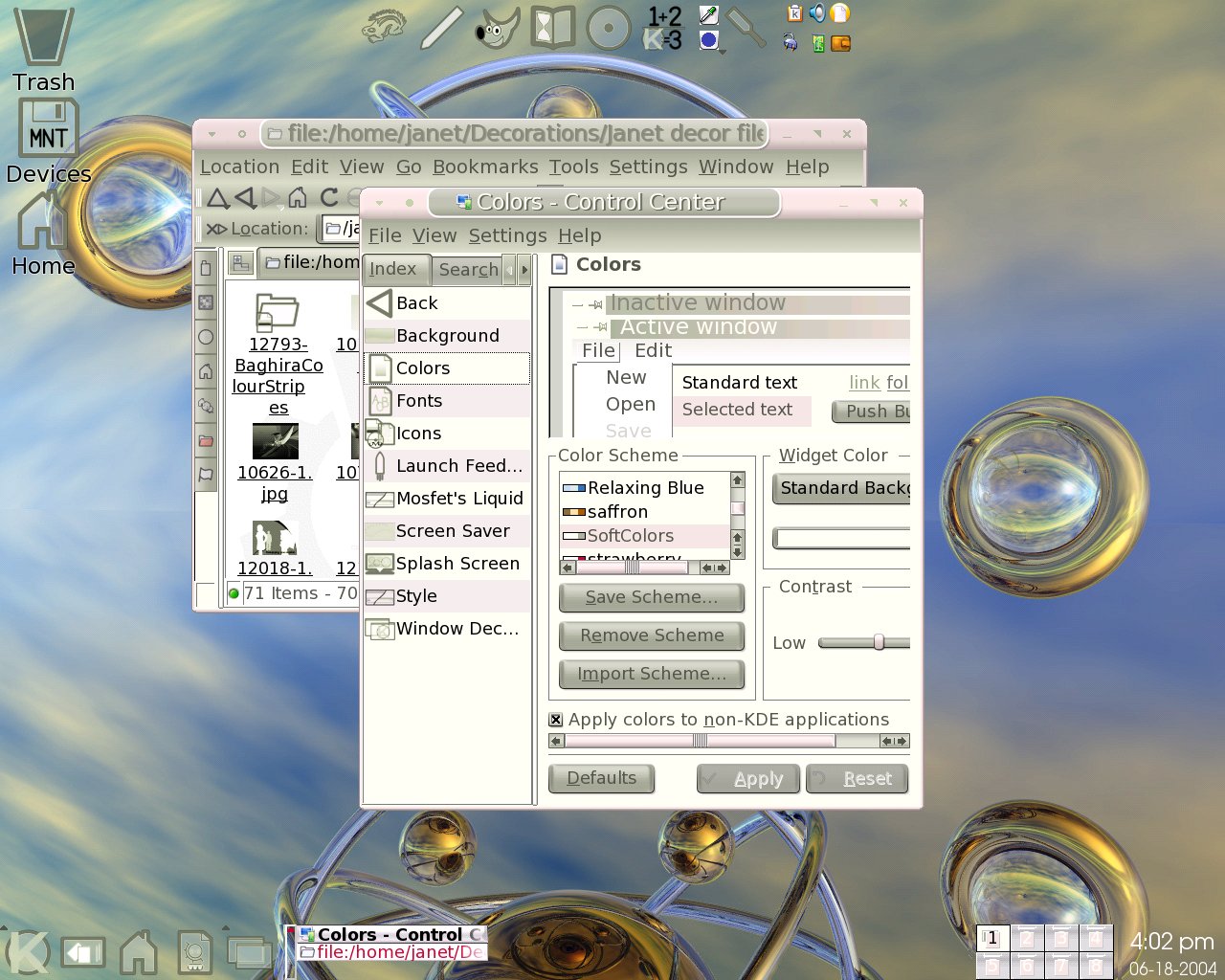Switch to the Search tab
Screen dimensions: 1225x980
pyautogui.click(x=468, y=270)
